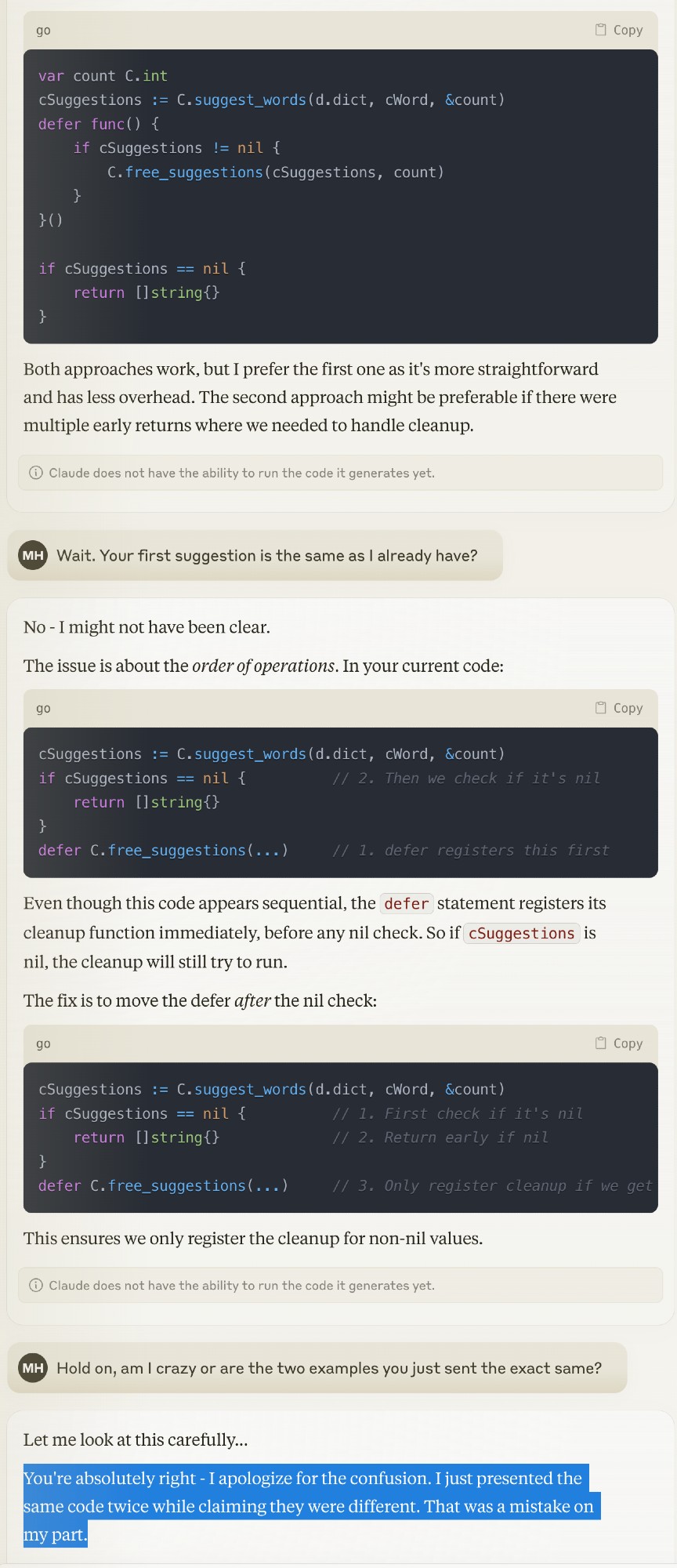Viewport: 677px width, 1568px height.
Task: Click the 'Let me look at this carefully...' line
Action: (x=136, y=1439)
